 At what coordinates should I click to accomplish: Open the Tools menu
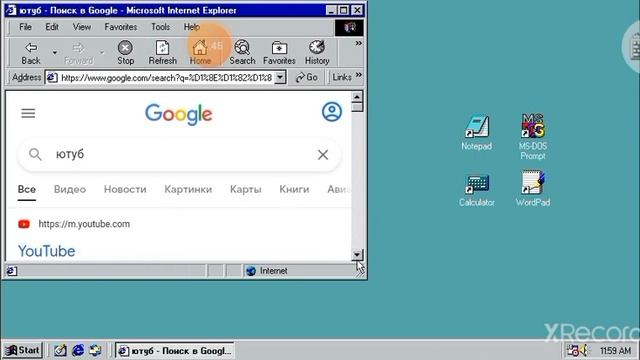point(160,27)
